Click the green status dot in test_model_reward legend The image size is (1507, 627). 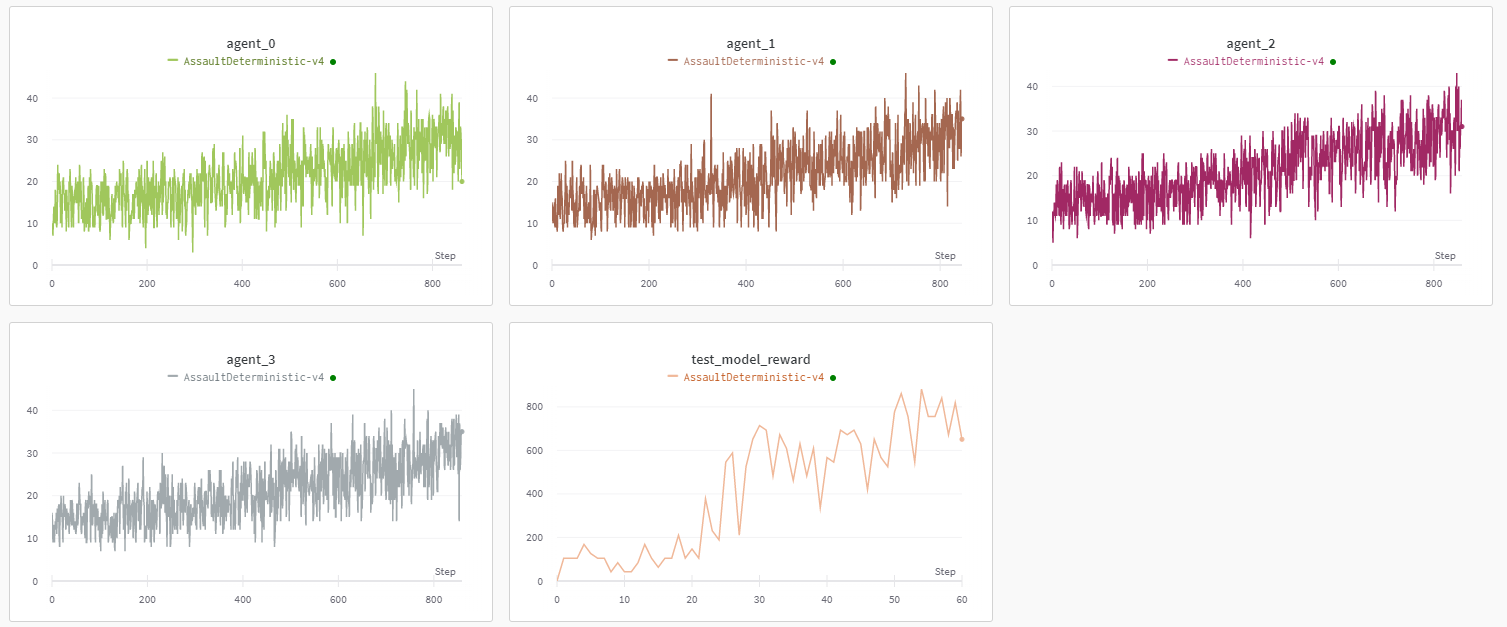(833, 378)
